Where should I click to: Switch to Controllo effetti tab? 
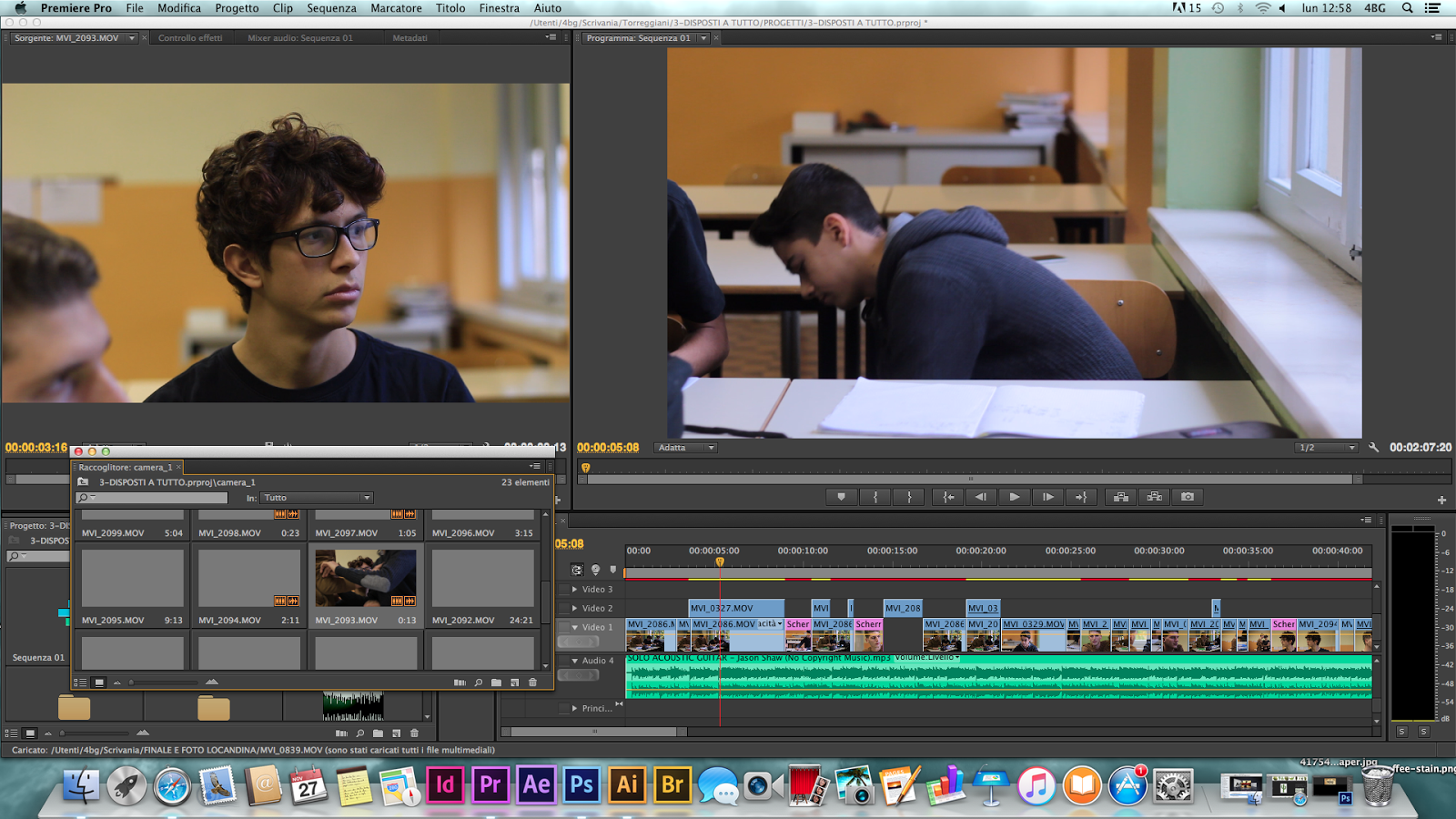tap(190, 38)
